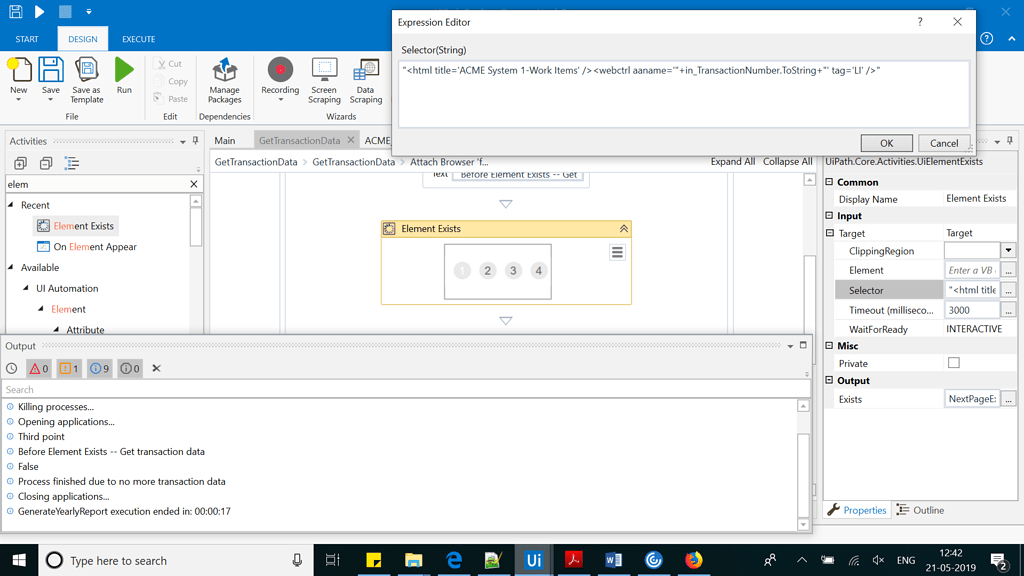The height and width of the screenshot is (576, 1024).
Task: Open the Main workflow tab
Action: (x=228, y=140)
